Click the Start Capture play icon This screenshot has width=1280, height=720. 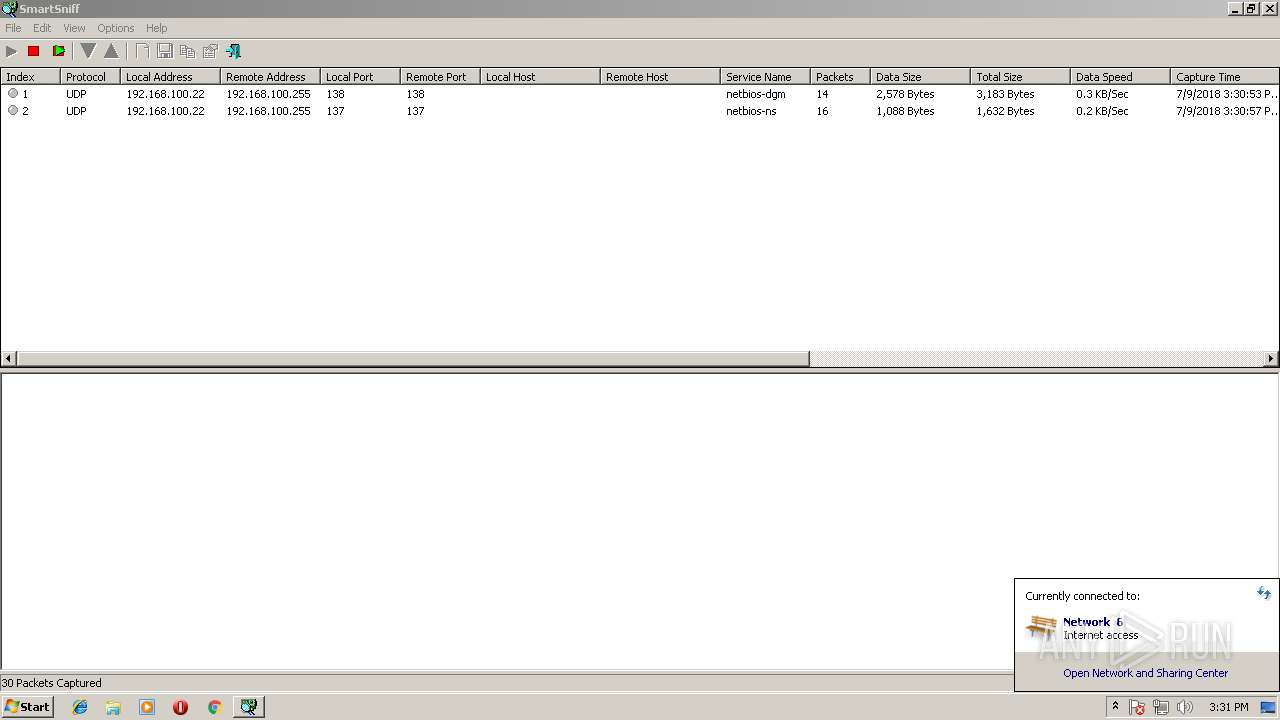click(12, 51)
